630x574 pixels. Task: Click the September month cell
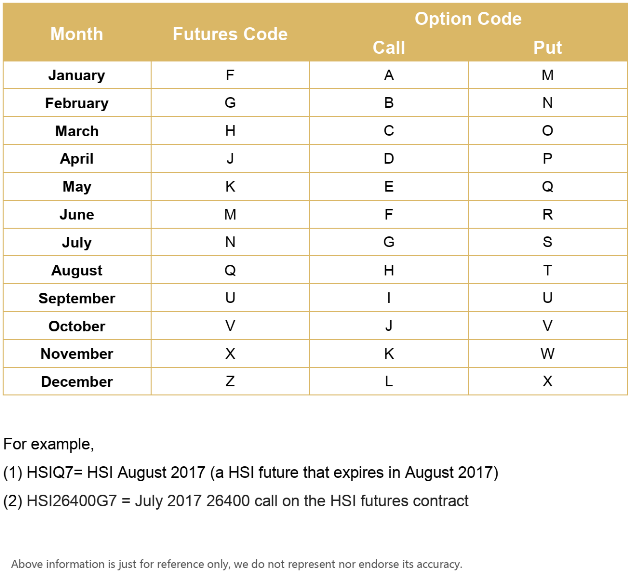point(77,299)
